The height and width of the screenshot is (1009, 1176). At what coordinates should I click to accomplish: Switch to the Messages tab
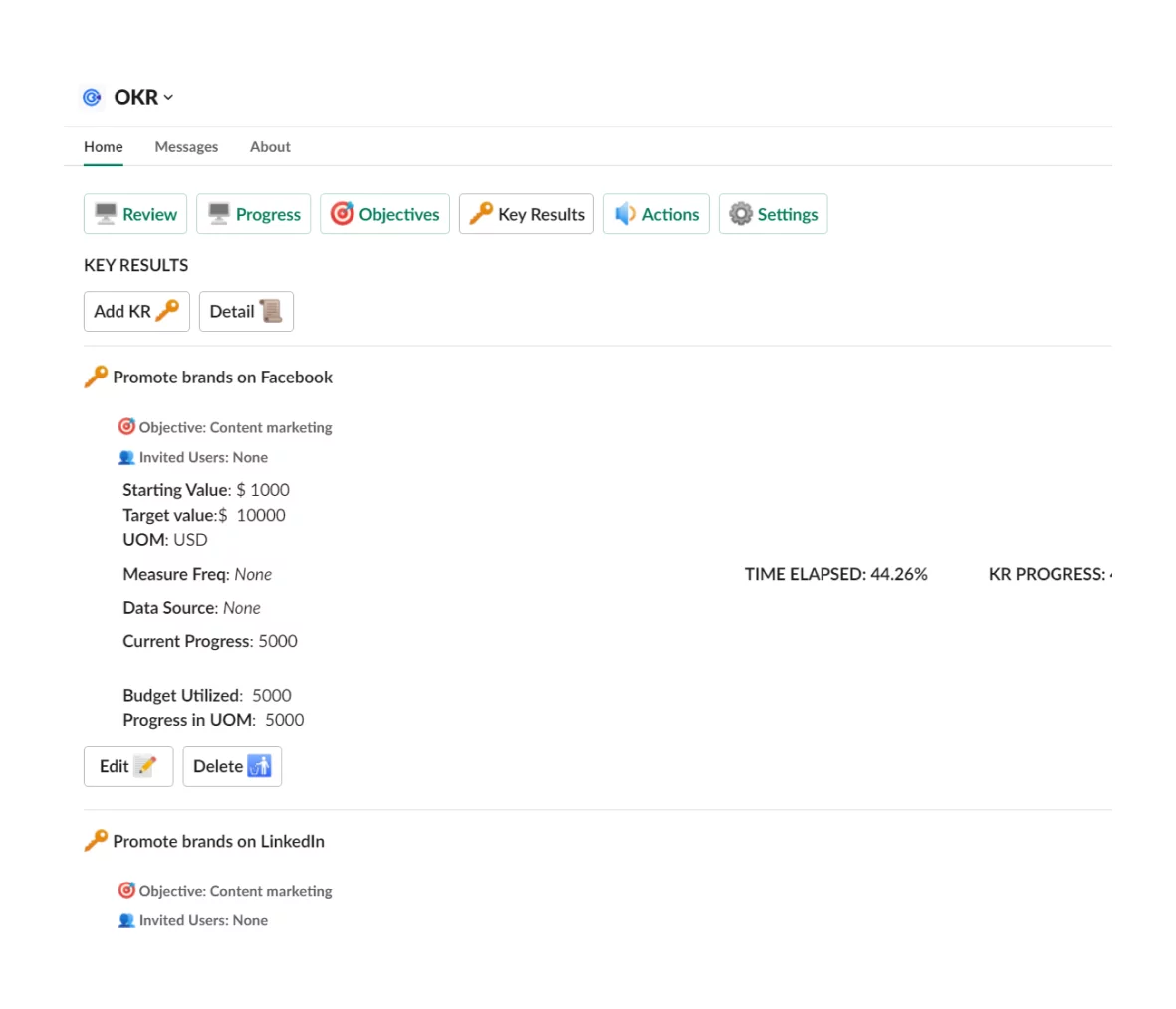tap(186, 146)
